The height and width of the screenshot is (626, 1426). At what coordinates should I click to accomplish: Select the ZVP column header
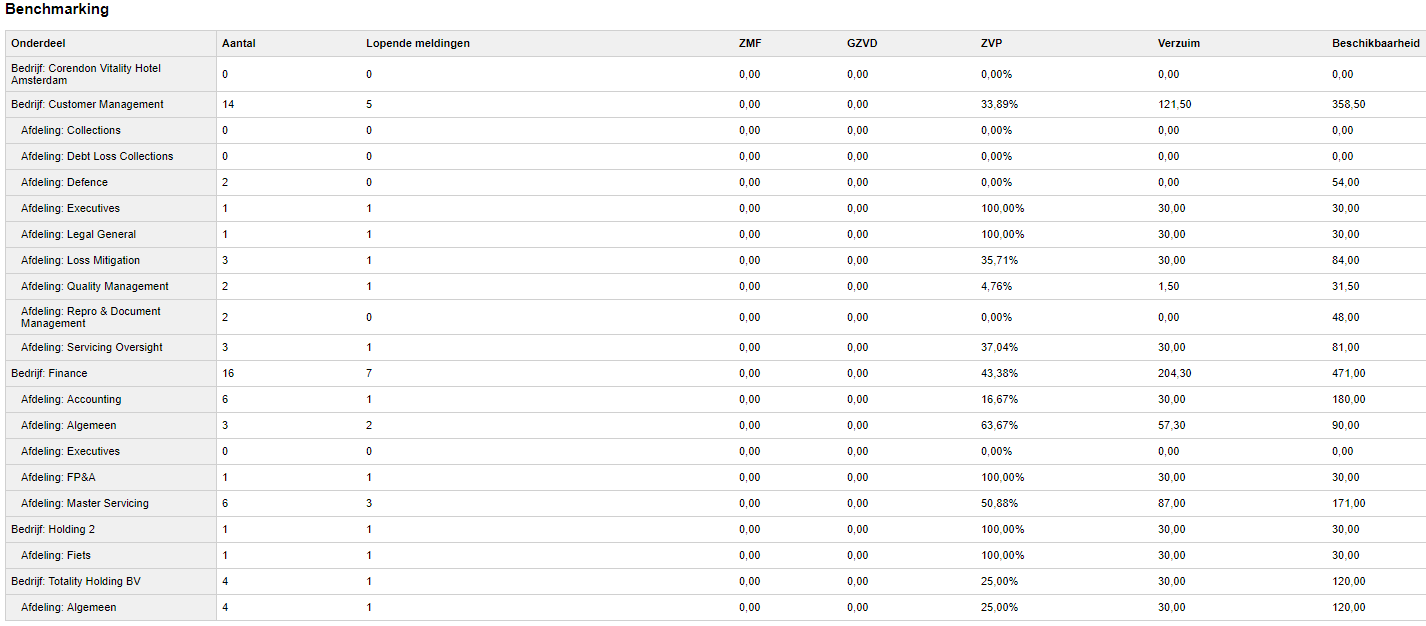click(992, 44)
